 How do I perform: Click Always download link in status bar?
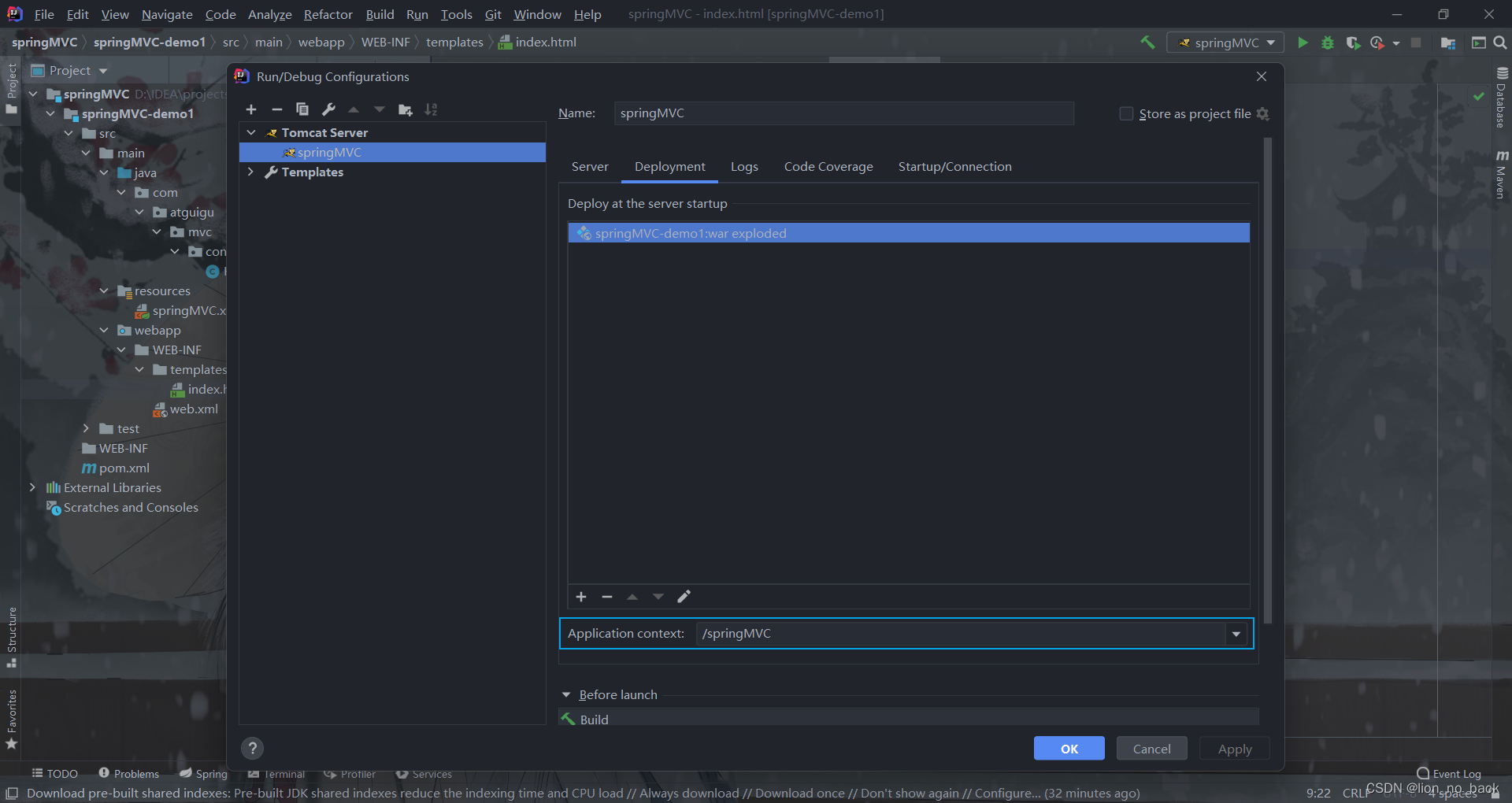point(689,794)
